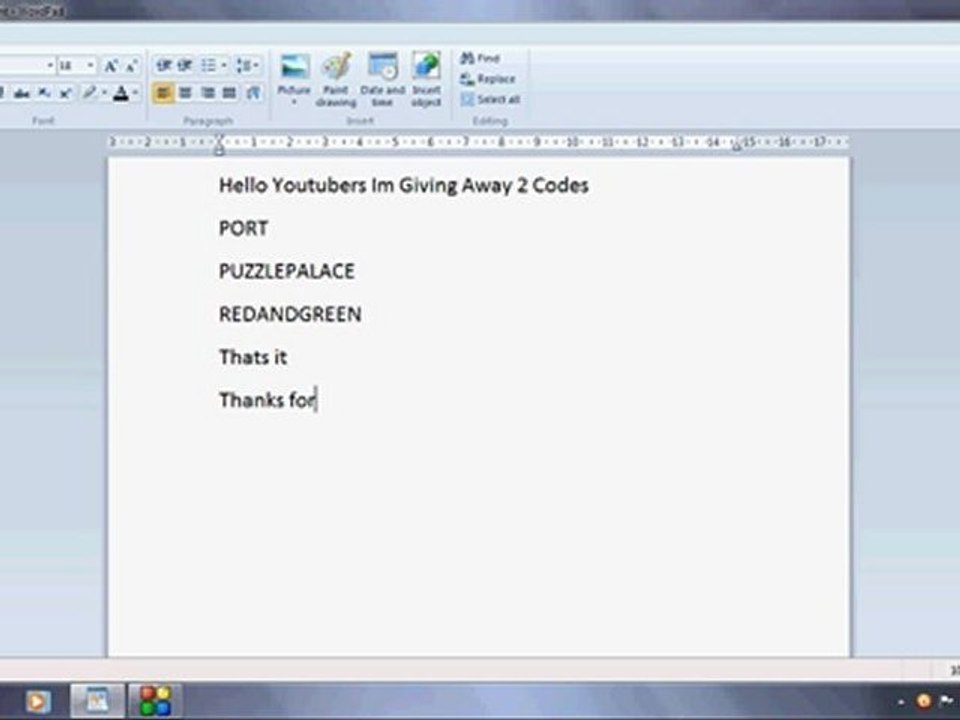Viewport: 960px width, 720px height.
Task: Toggle subscript formatting
Action: (44, 93)
